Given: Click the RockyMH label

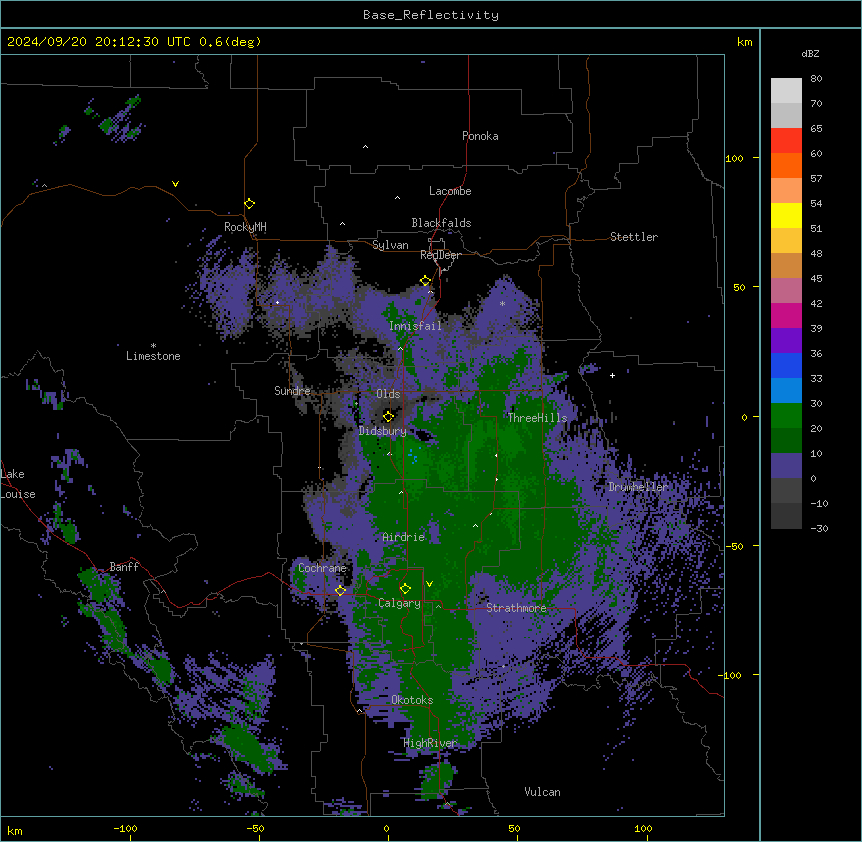Looking at the screenshot, I should click(245, 227).
